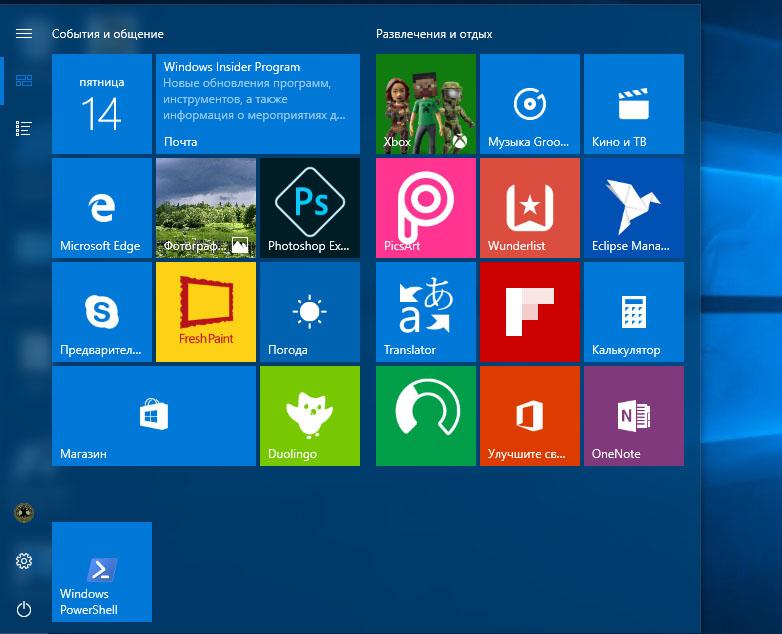Open the Магазин store tile
The image size is (782, 634).
[x=154, y=416]
